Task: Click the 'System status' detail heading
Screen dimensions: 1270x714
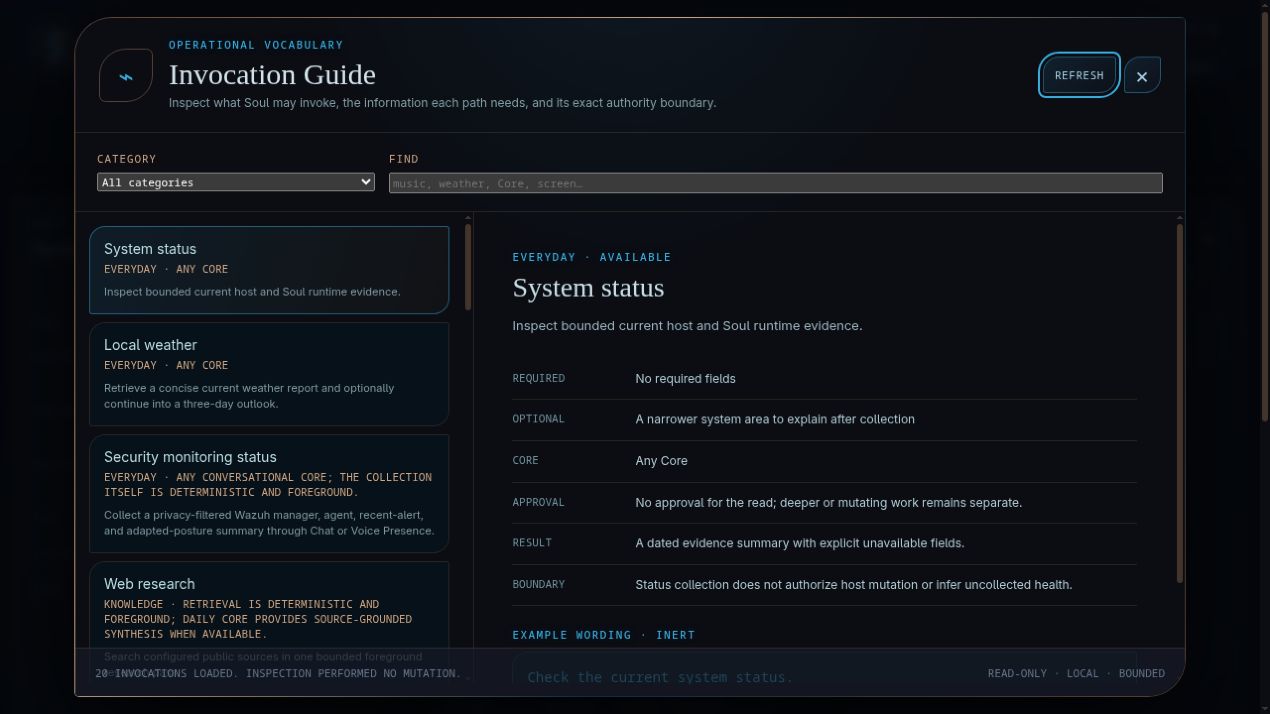Action: pyautogui.click(x=588, y=288)
